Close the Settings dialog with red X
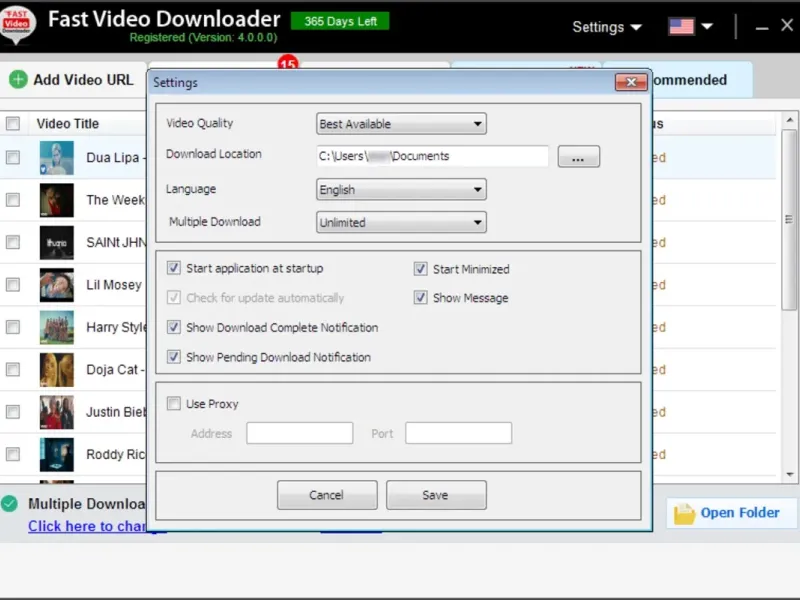The height and width of the screenshot is (600, 800). (x=631, y=82)
